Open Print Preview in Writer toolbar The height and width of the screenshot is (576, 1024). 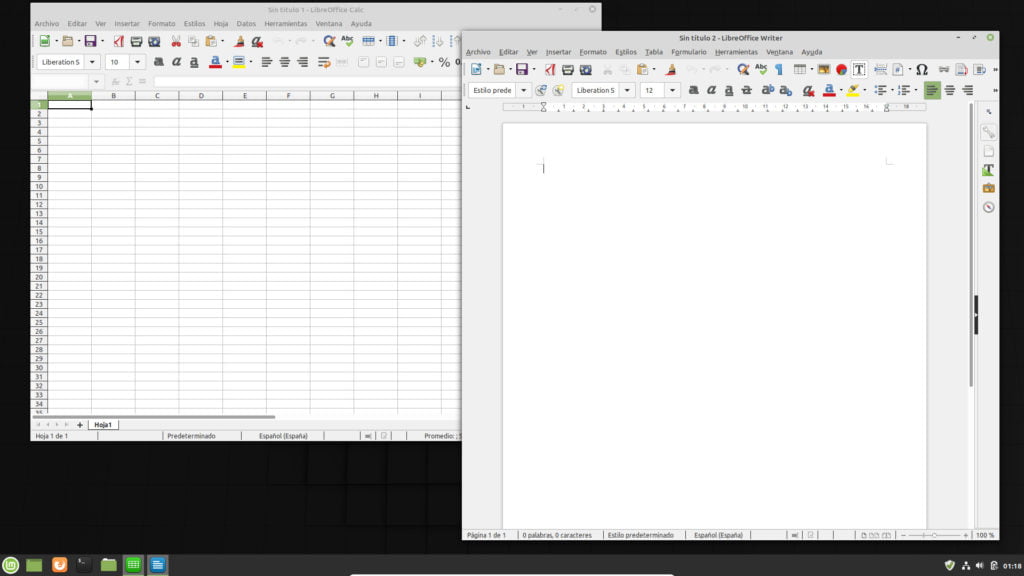coord(586,70)
